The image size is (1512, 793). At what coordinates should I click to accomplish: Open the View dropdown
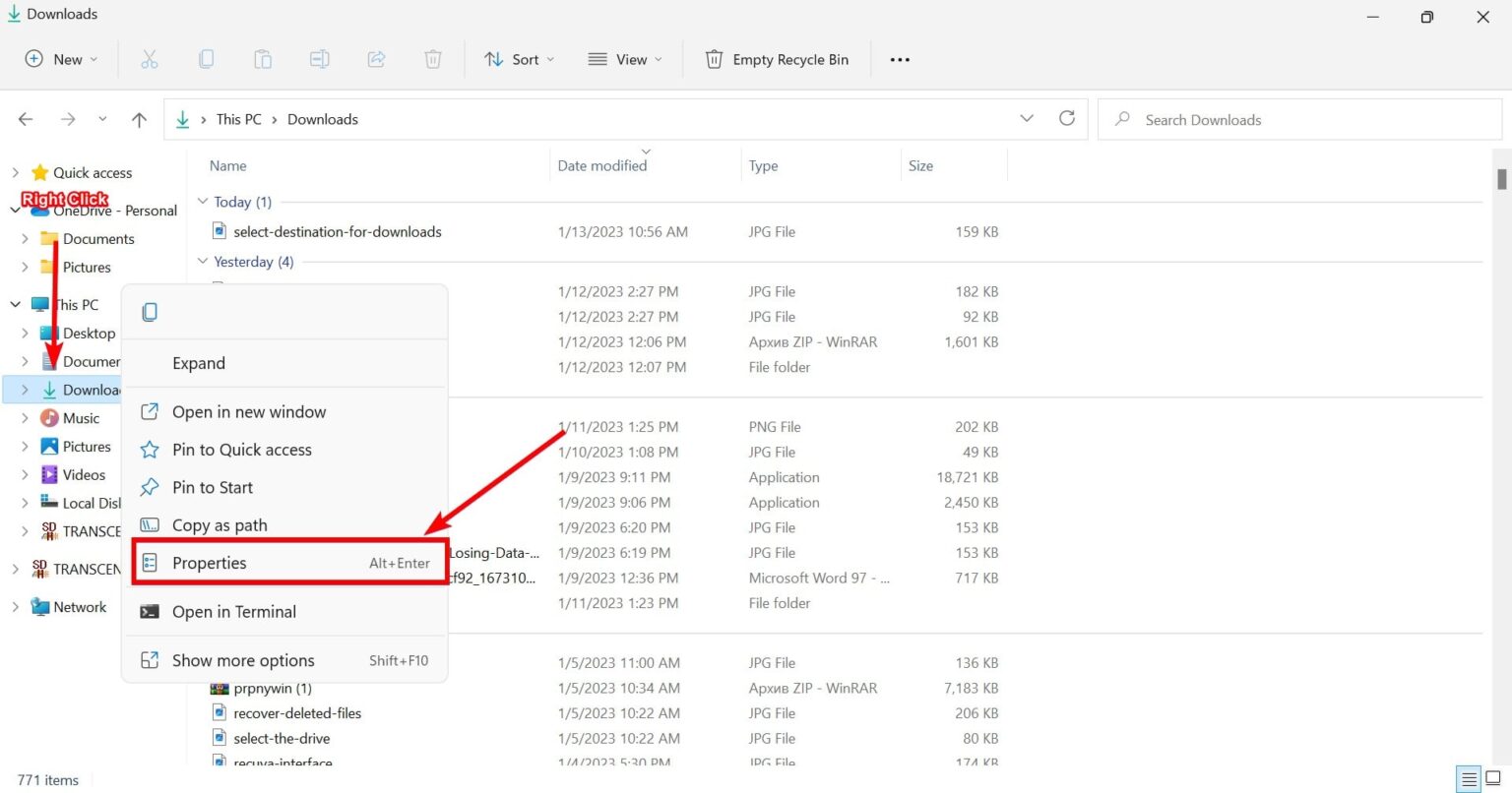click(625, 59)
